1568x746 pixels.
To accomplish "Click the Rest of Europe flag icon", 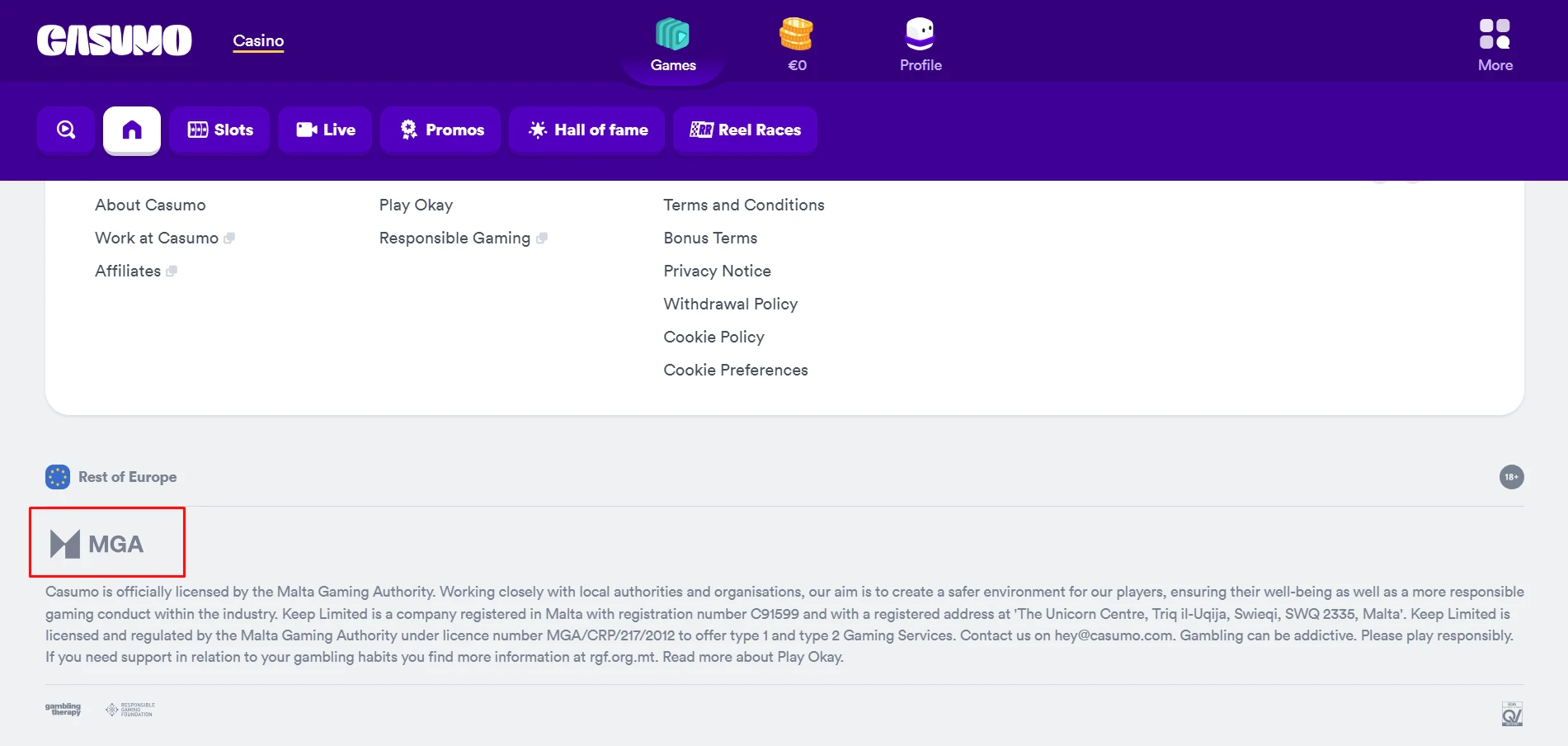I will pyautogui.click(x=58, y=477).
